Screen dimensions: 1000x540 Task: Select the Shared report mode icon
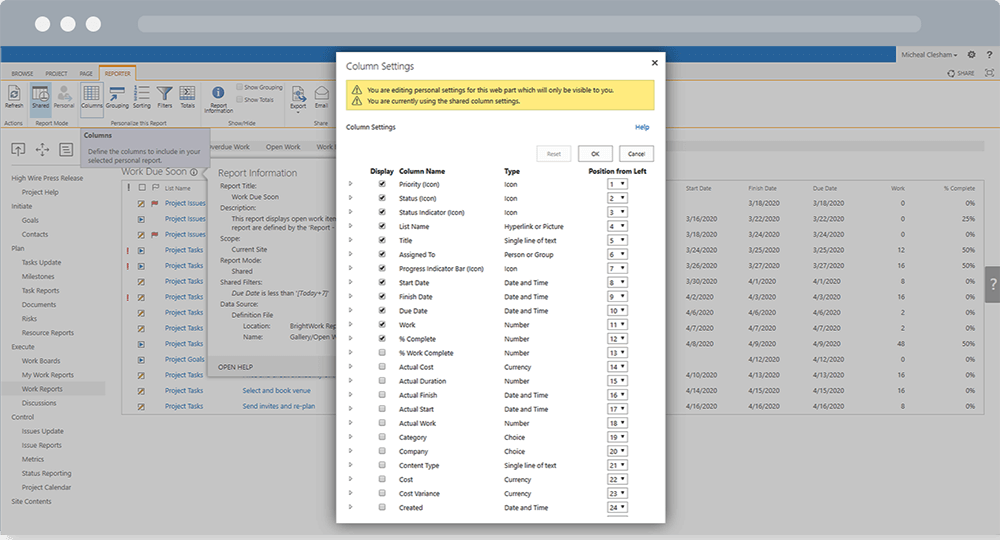[x=40, y=95]
